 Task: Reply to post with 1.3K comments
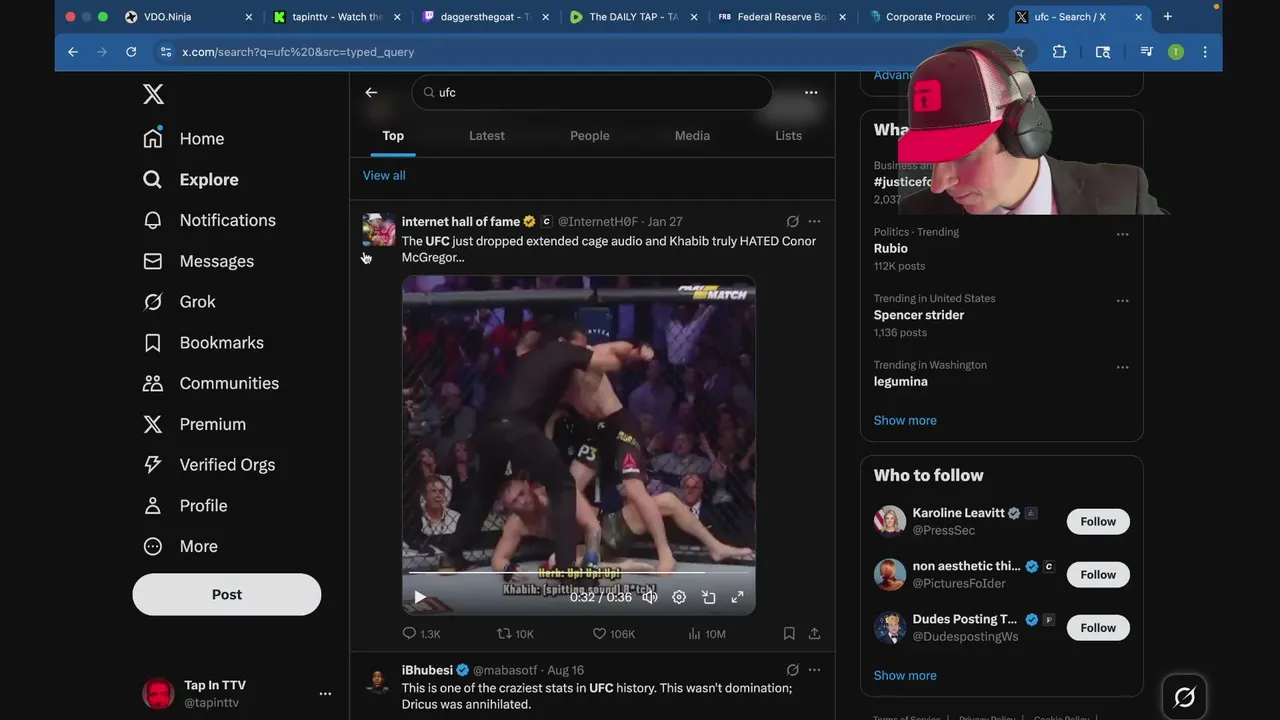pos(421,634)
